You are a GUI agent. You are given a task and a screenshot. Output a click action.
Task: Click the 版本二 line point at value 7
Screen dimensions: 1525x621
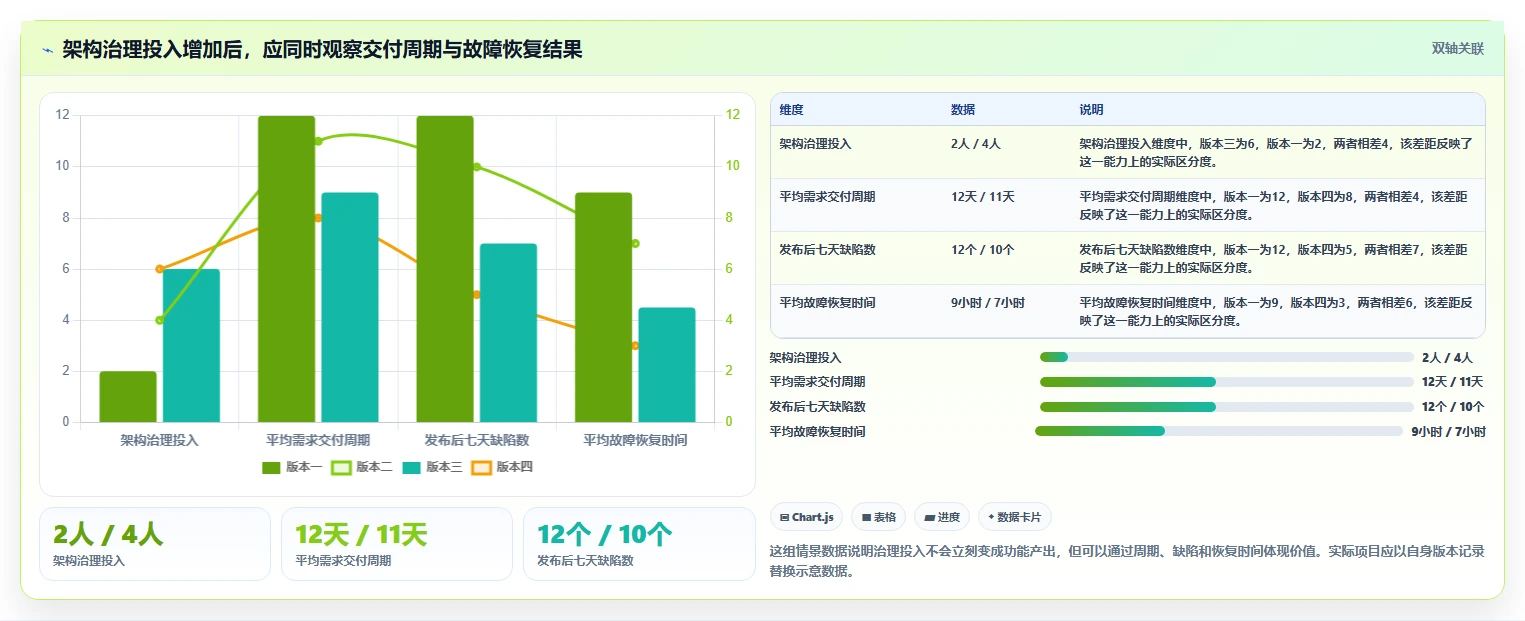tap(635, 243)
